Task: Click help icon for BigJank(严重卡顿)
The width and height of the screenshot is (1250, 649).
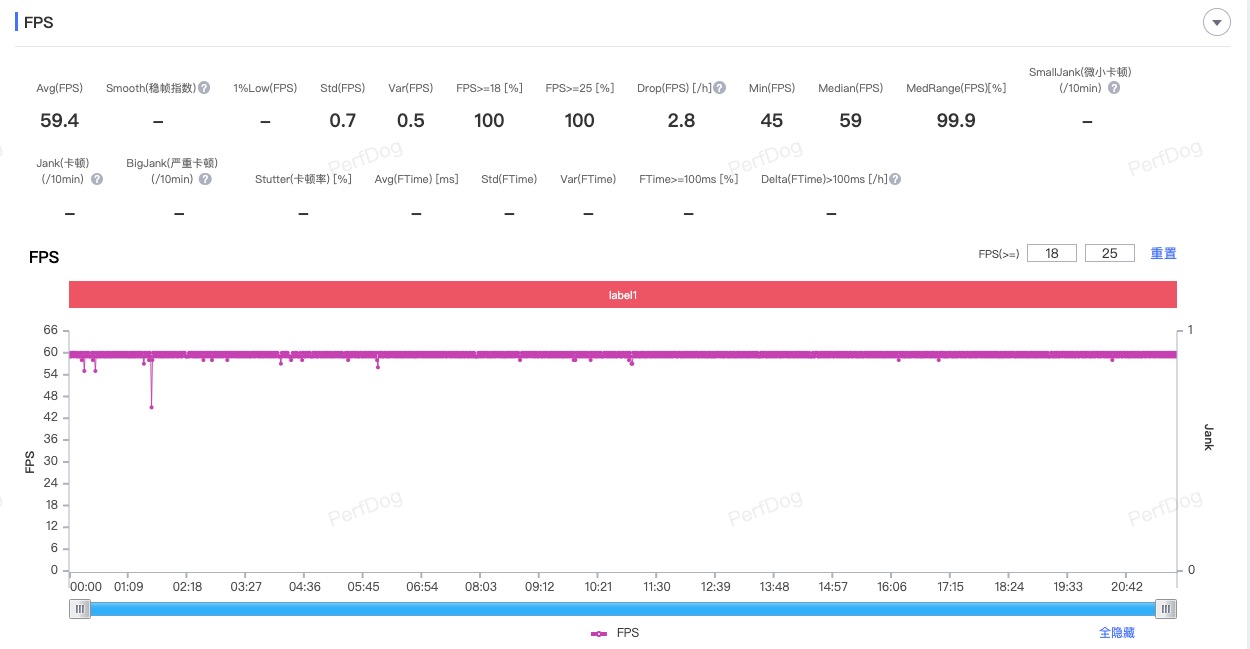Action: (x=205, y=179)
